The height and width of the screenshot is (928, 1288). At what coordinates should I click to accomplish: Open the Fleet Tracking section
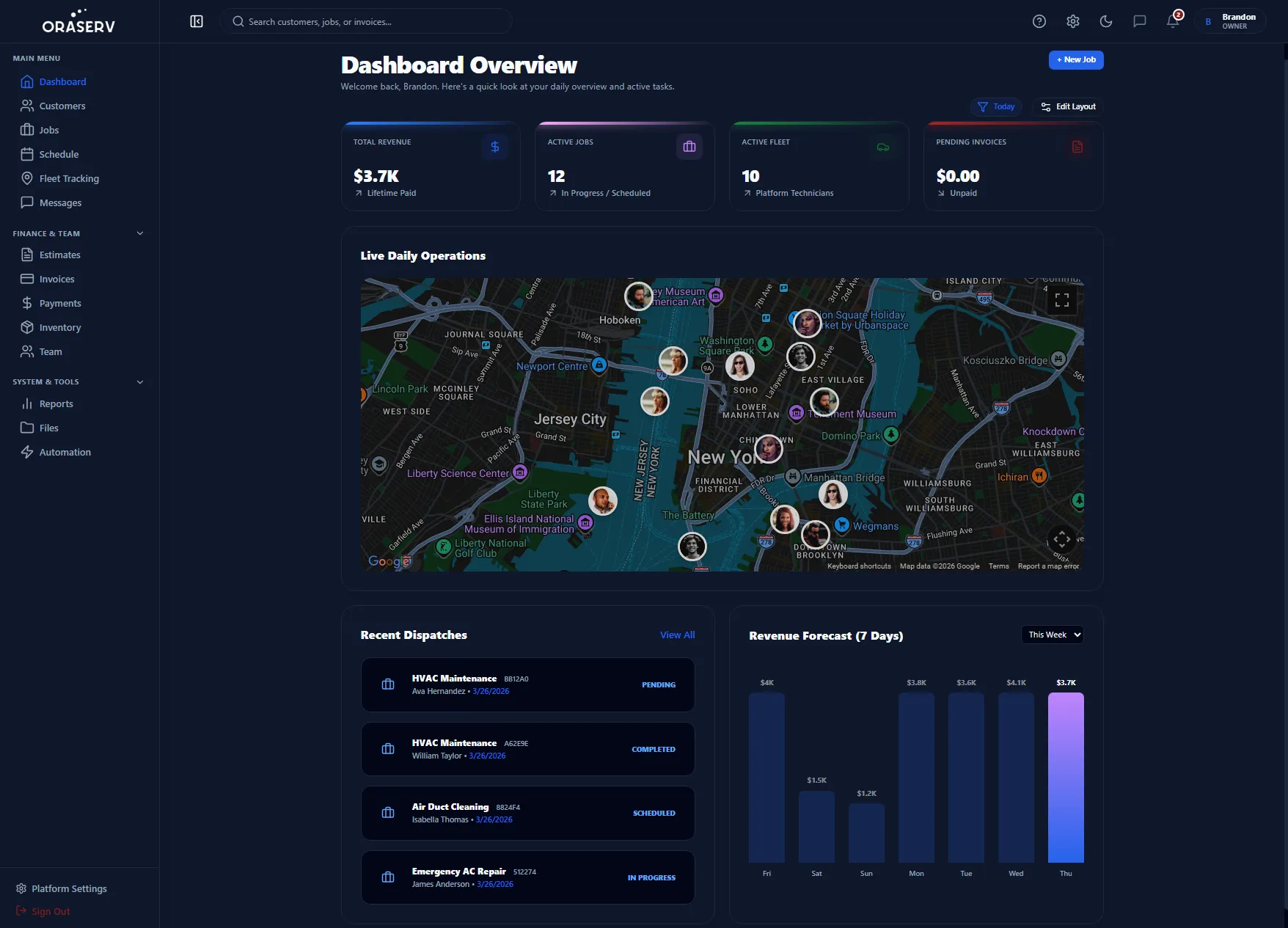pyautogui.click(x=69, y=178)
